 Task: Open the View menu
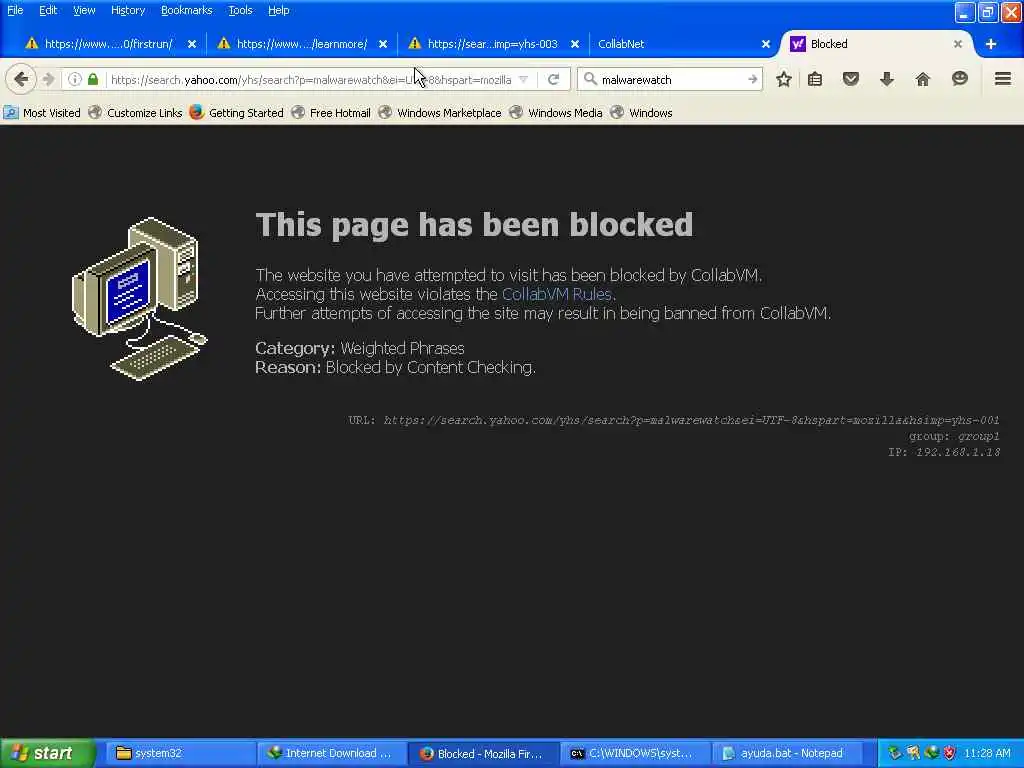pyautogui.click(x=84, y=10)
